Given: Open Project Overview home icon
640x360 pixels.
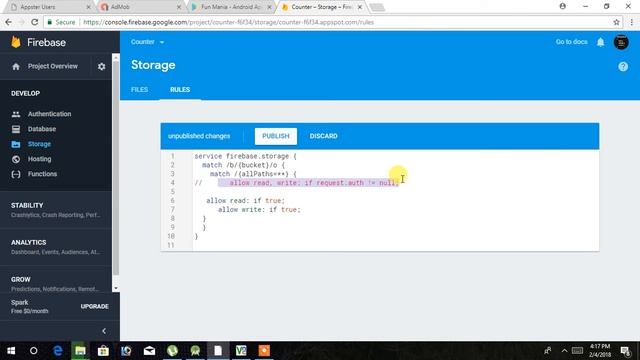Looking at the screenshot, I should coord(16,67).
